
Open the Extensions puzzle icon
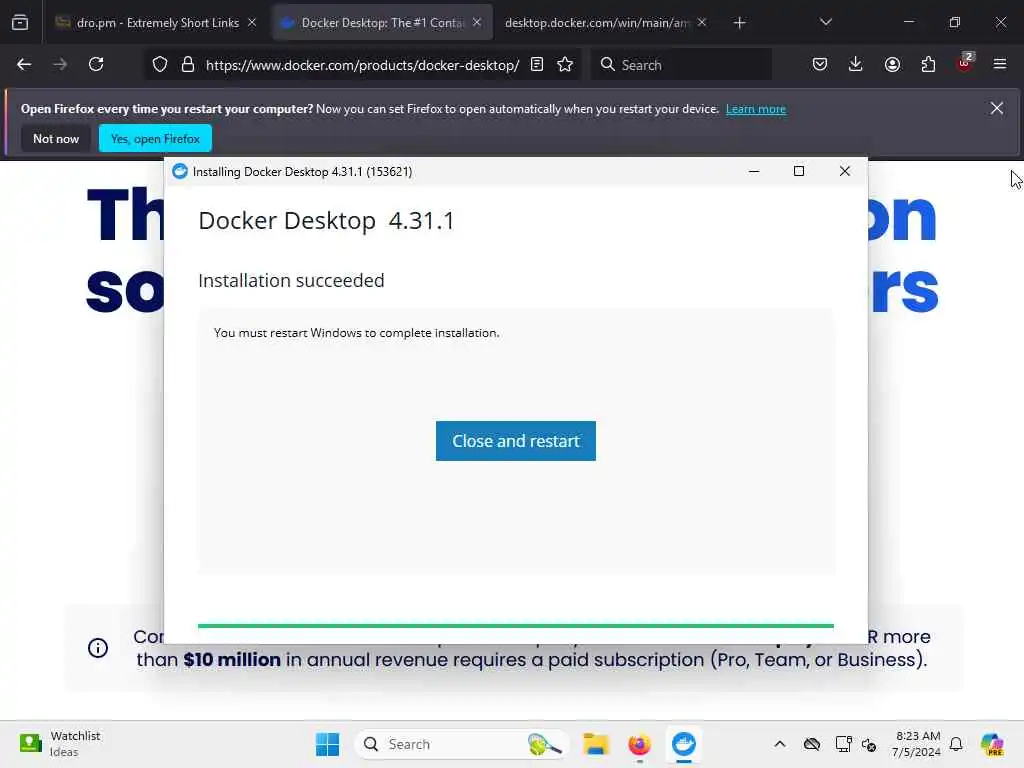coord(928,65)
